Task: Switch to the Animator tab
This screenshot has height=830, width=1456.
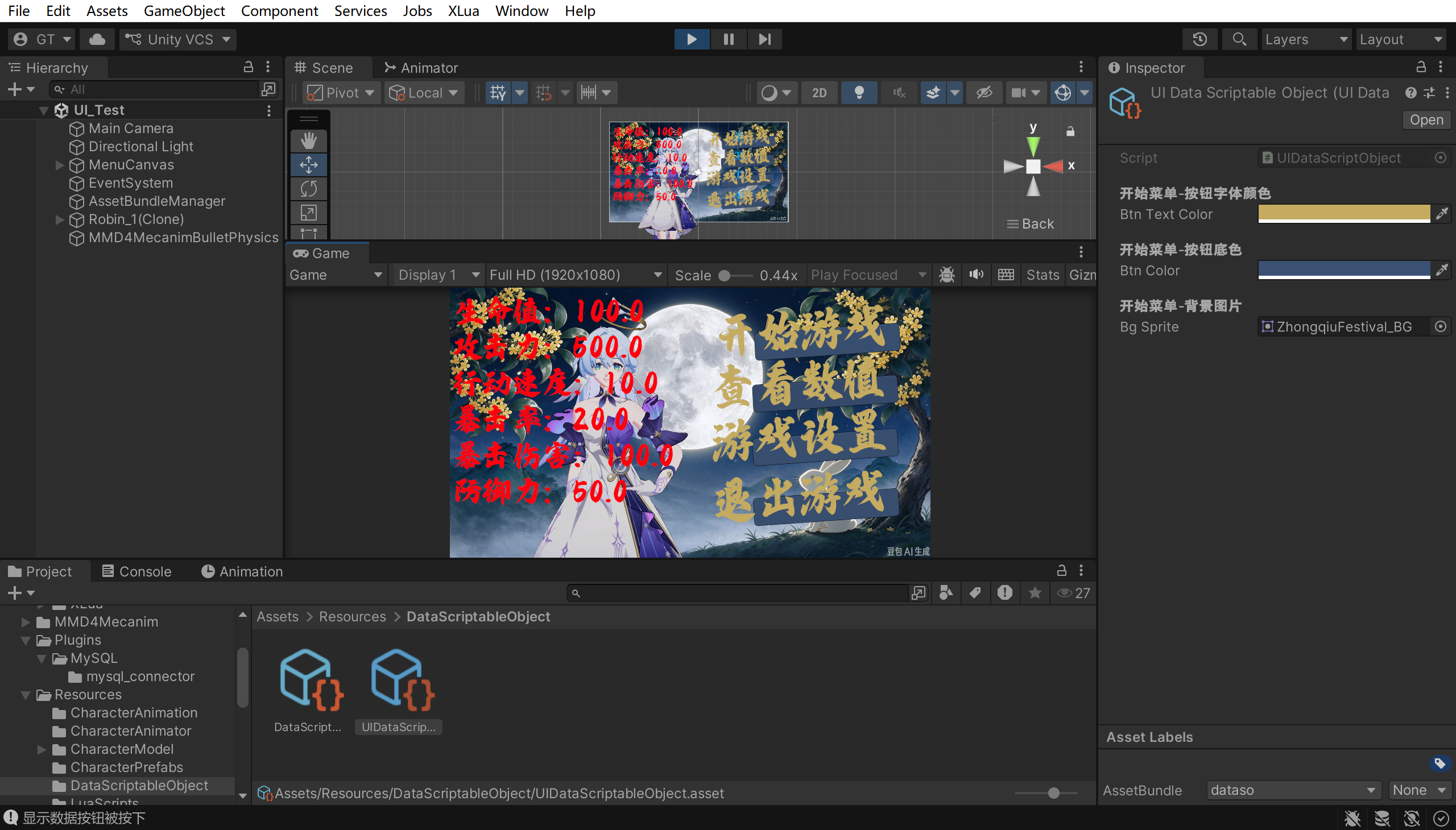Action: point(421,67)
